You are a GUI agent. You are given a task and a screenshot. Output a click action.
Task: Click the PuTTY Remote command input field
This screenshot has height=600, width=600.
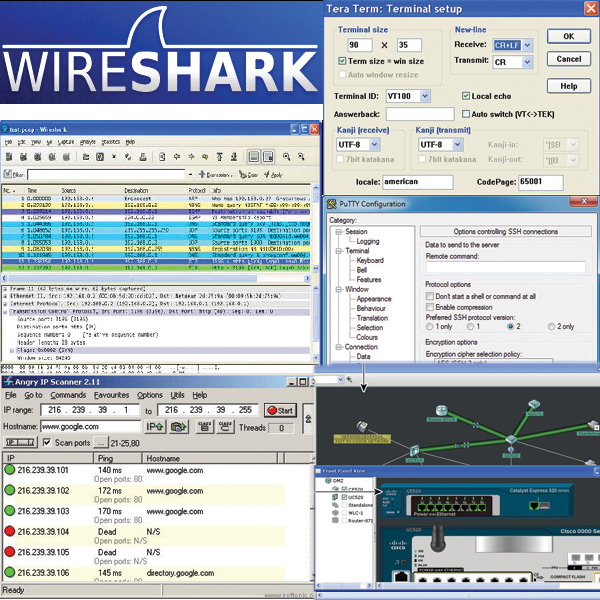click(505, 267)
